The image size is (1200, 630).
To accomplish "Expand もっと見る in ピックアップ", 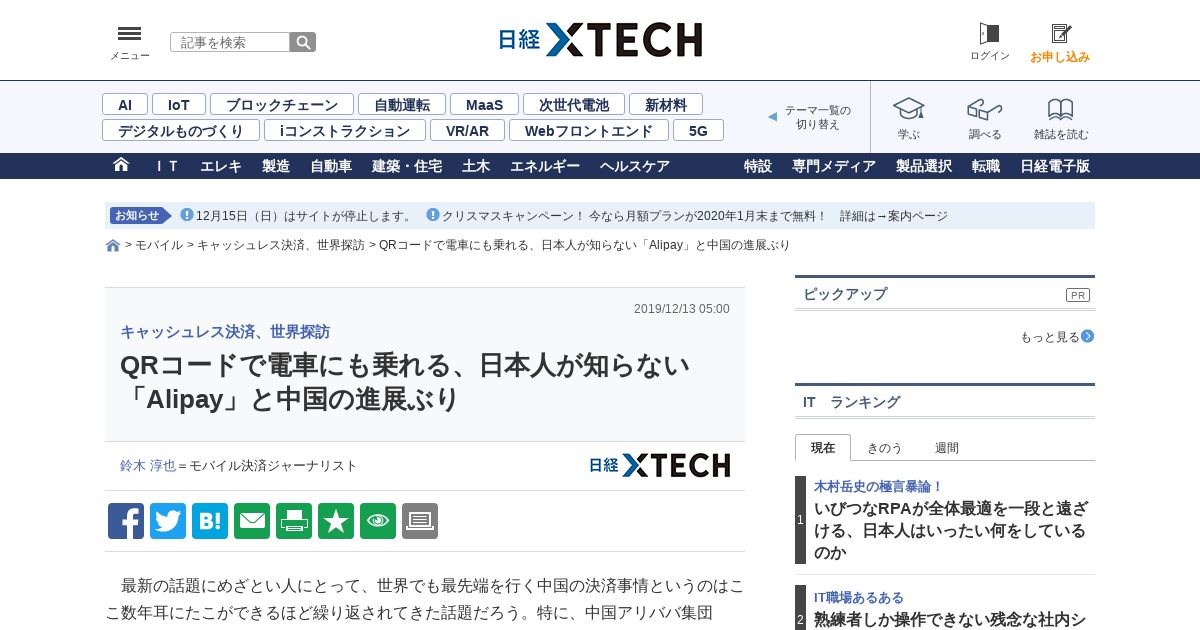I will 1057,337.
